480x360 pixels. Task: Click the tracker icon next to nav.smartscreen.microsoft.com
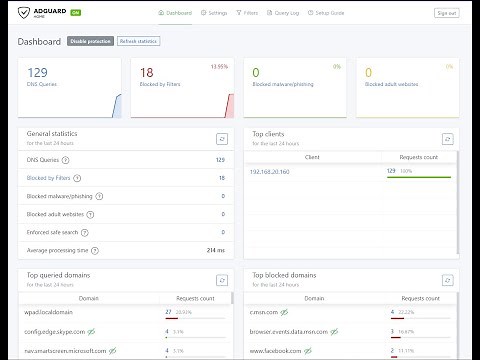(113, 351)
